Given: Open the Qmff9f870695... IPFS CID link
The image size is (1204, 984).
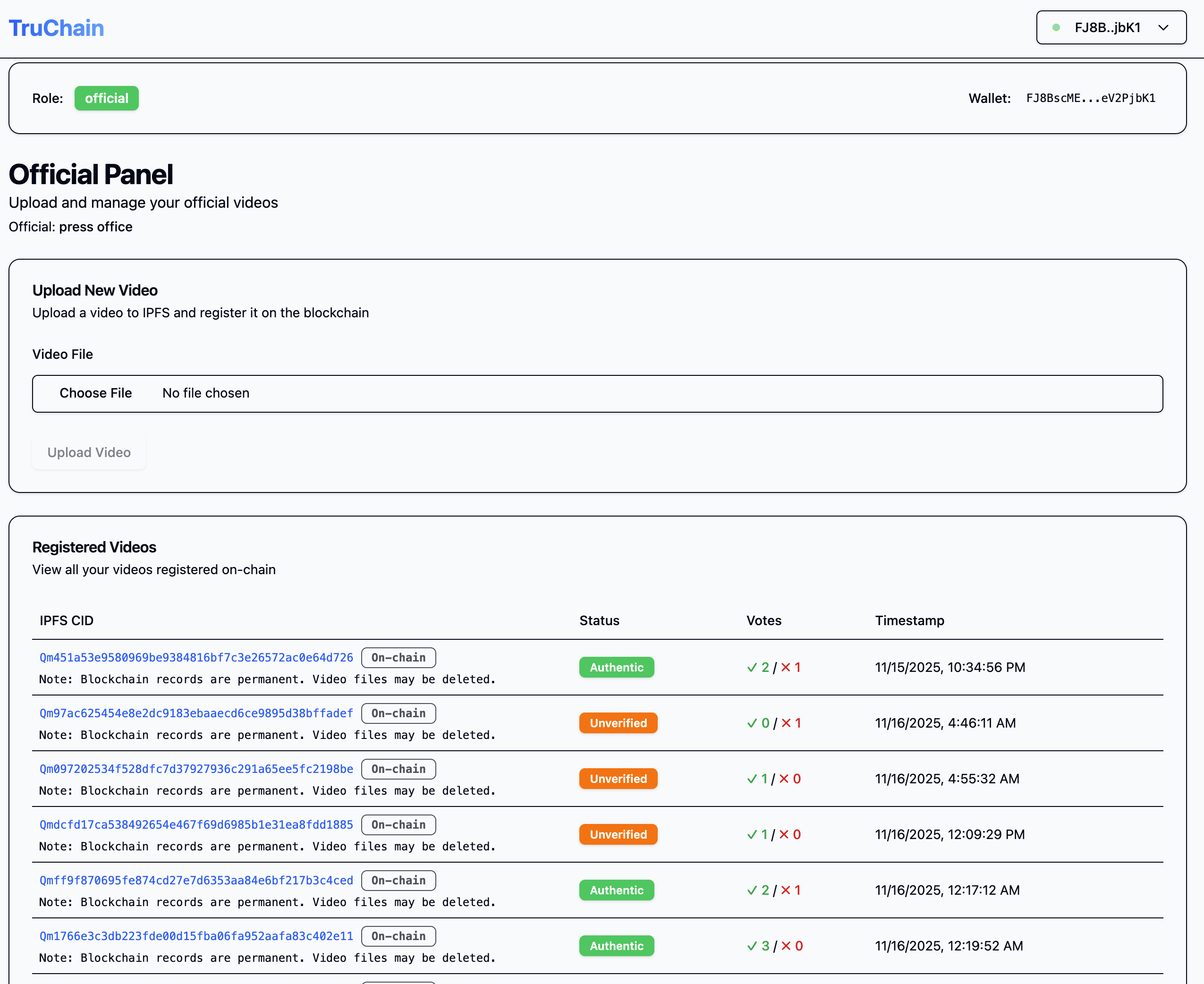Looking at the screenshot, I should click(196, 880).
